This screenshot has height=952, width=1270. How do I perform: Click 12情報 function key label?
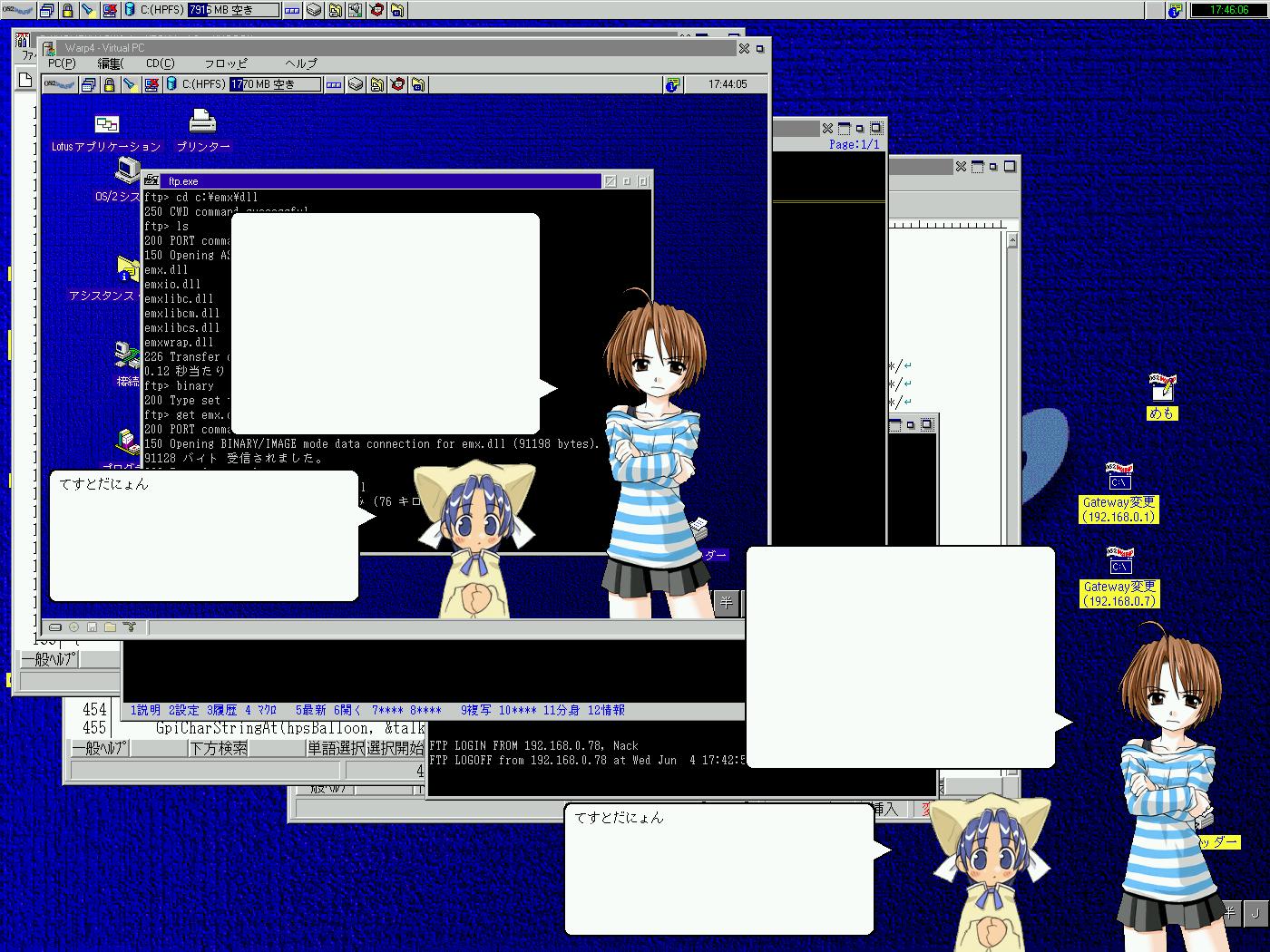coord(606,710)
